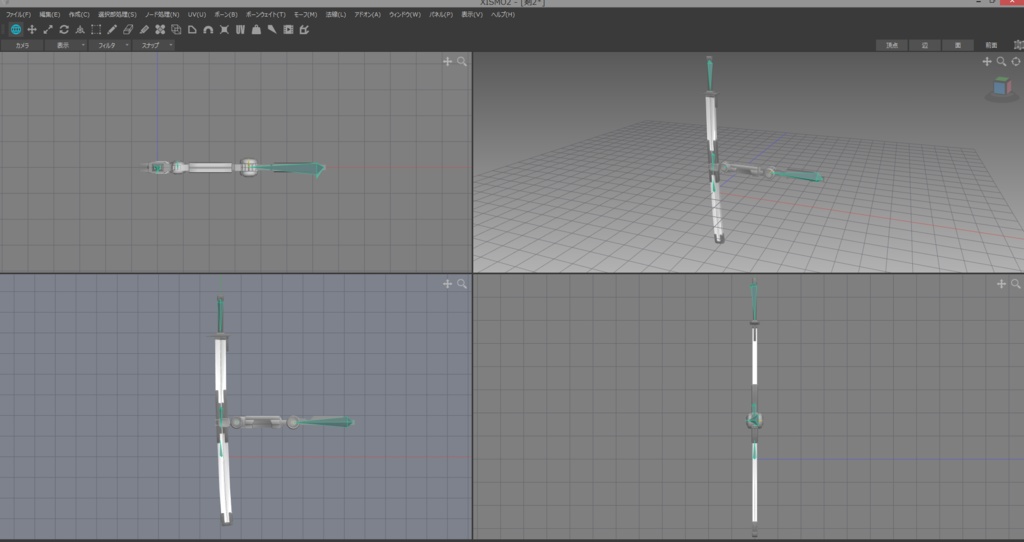Click the four-petal cluster toolbar icon

[x=160, y=29]
